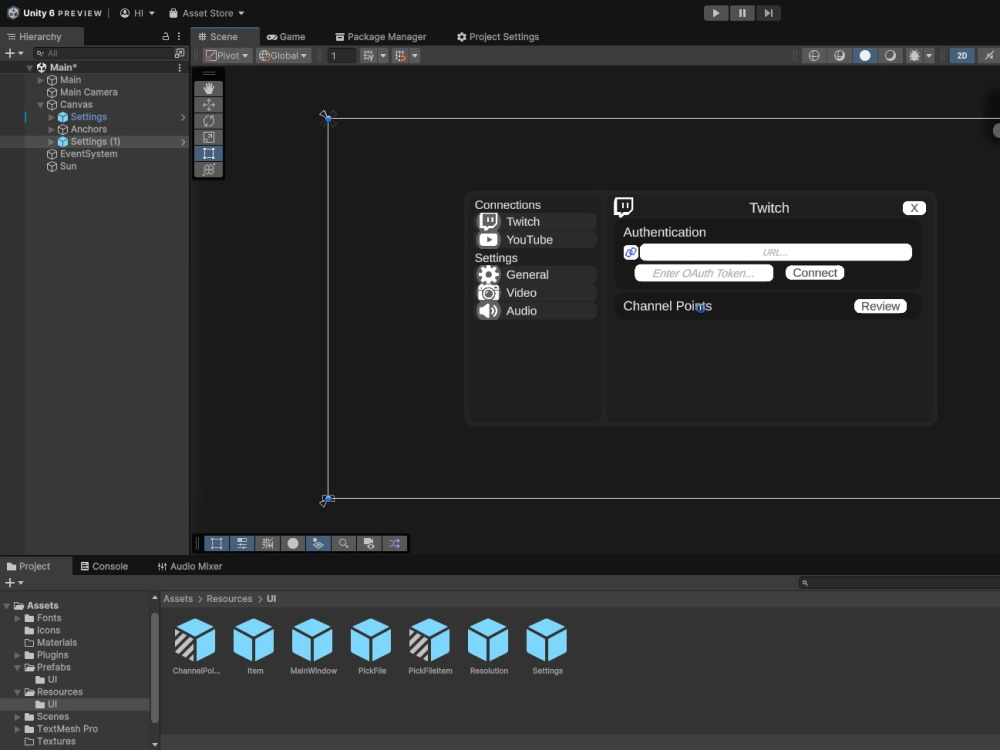Toggle the circle overlay in bottom bar
Screen dimensions: 1000x750
[293, 543]
